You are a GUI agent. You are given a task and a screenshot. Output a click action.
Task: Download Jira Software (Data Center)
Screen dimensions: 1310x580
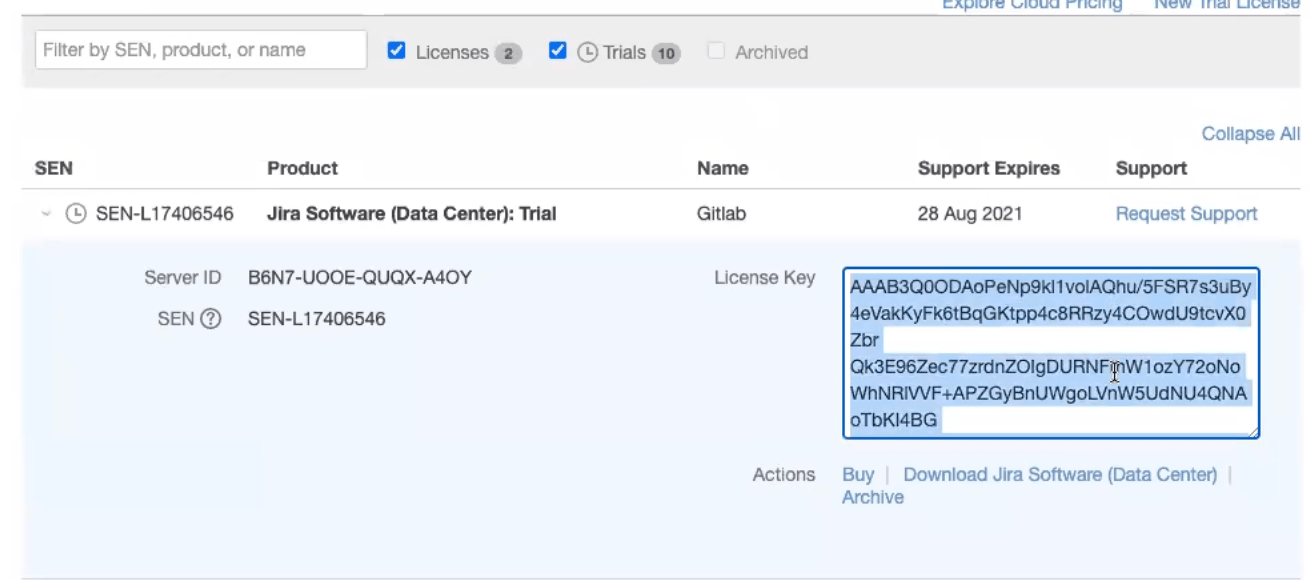(x=1060, y=474)
